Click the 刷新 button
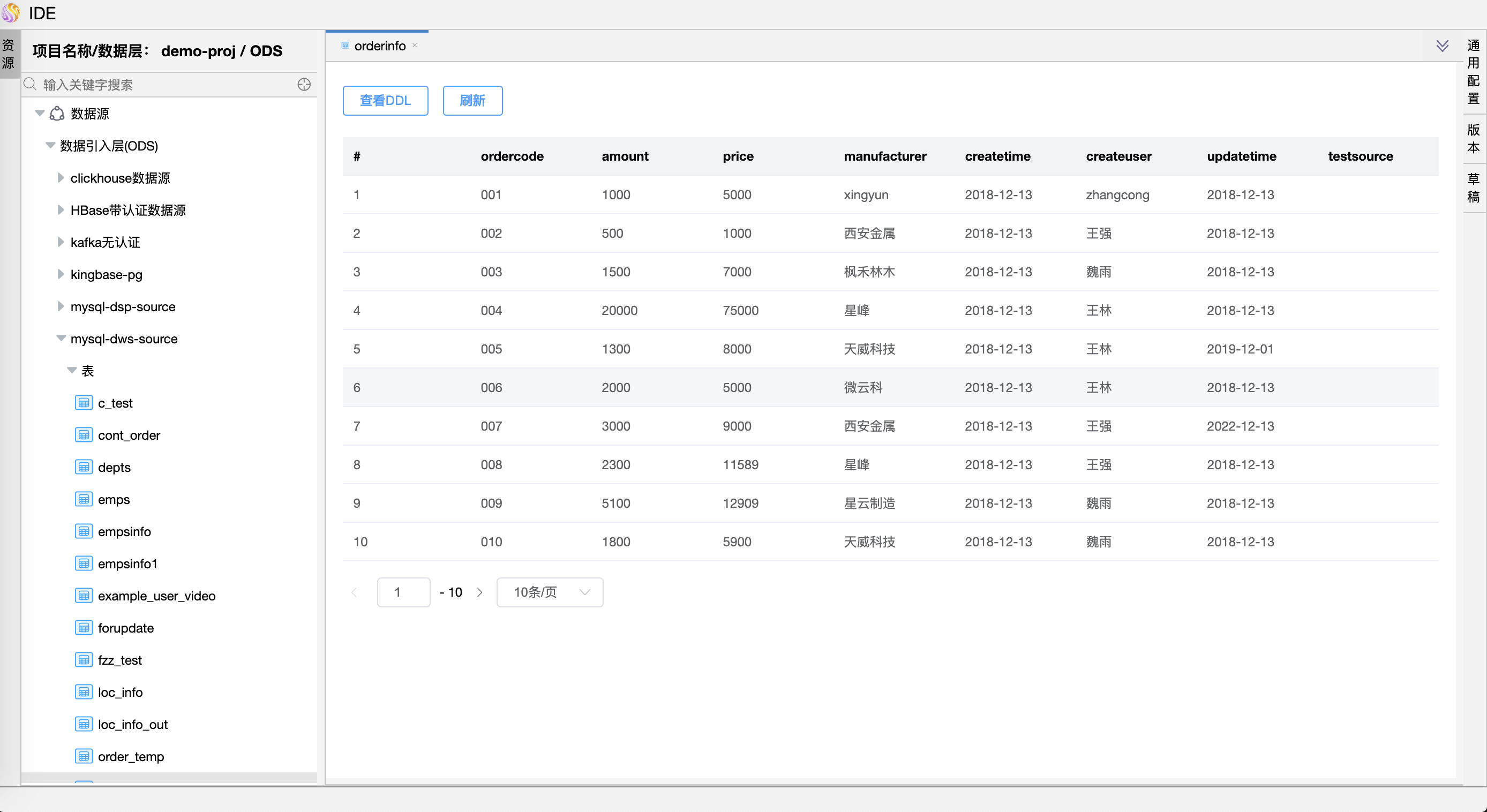The height and width of the screenshot is (812, 1487). 472,100
